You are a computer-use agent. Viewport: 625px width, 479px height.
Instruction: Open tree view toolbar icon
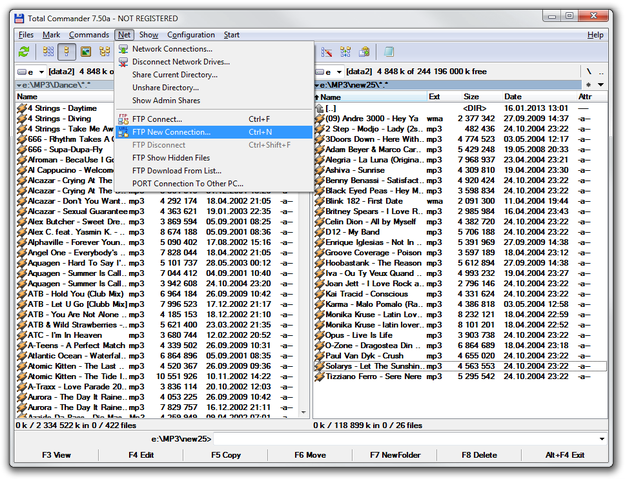click(104, 52)
